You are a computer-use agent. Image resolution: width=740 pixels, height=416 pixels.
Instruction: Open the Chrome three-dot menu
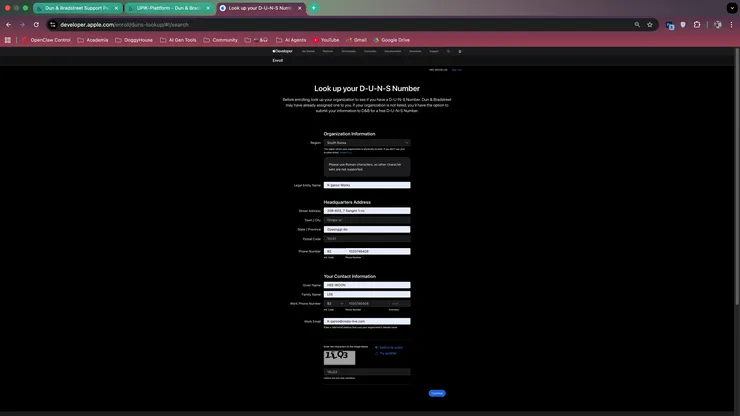729,24
